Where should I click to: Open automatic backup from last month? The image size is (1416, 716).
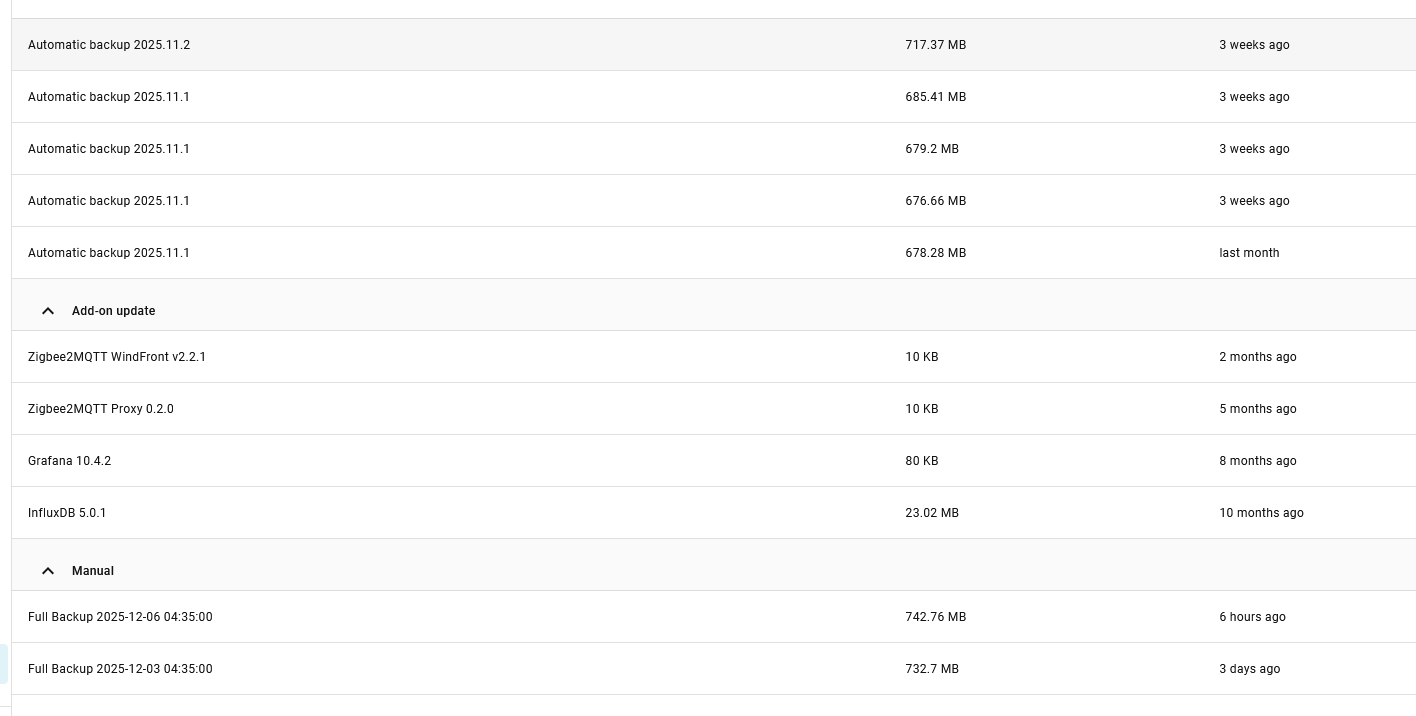[x=109, y=253]
